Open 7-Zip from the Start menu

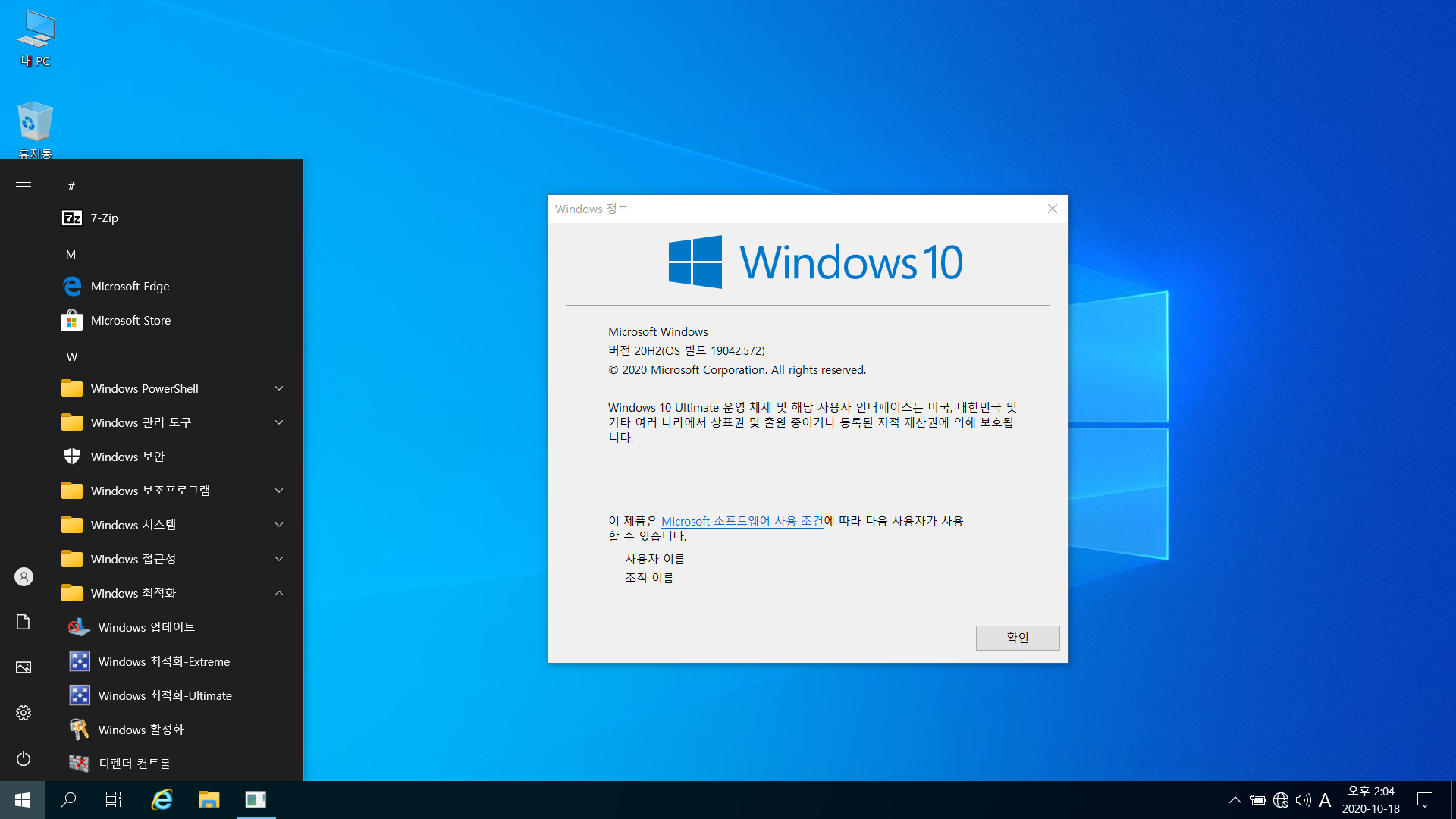point(174,218)
